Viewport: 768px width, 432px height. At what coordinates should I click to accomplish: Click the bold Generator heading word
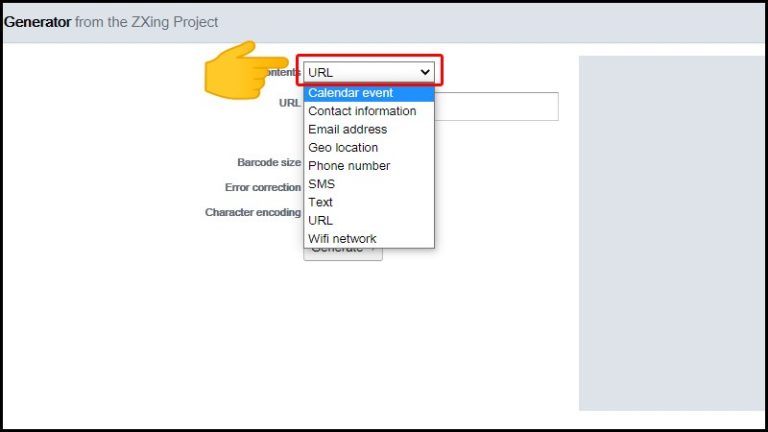click(x=37, y=21)
